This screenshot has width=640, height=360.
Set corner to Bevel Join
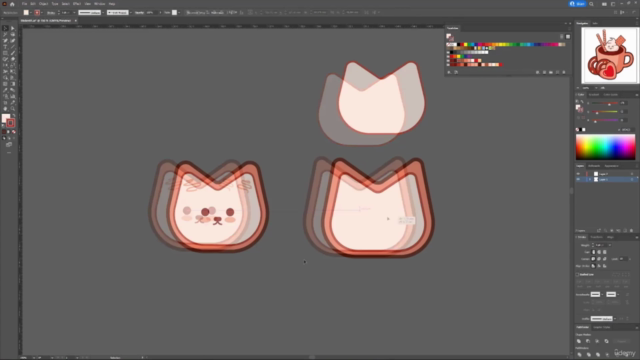pos(604,259)
